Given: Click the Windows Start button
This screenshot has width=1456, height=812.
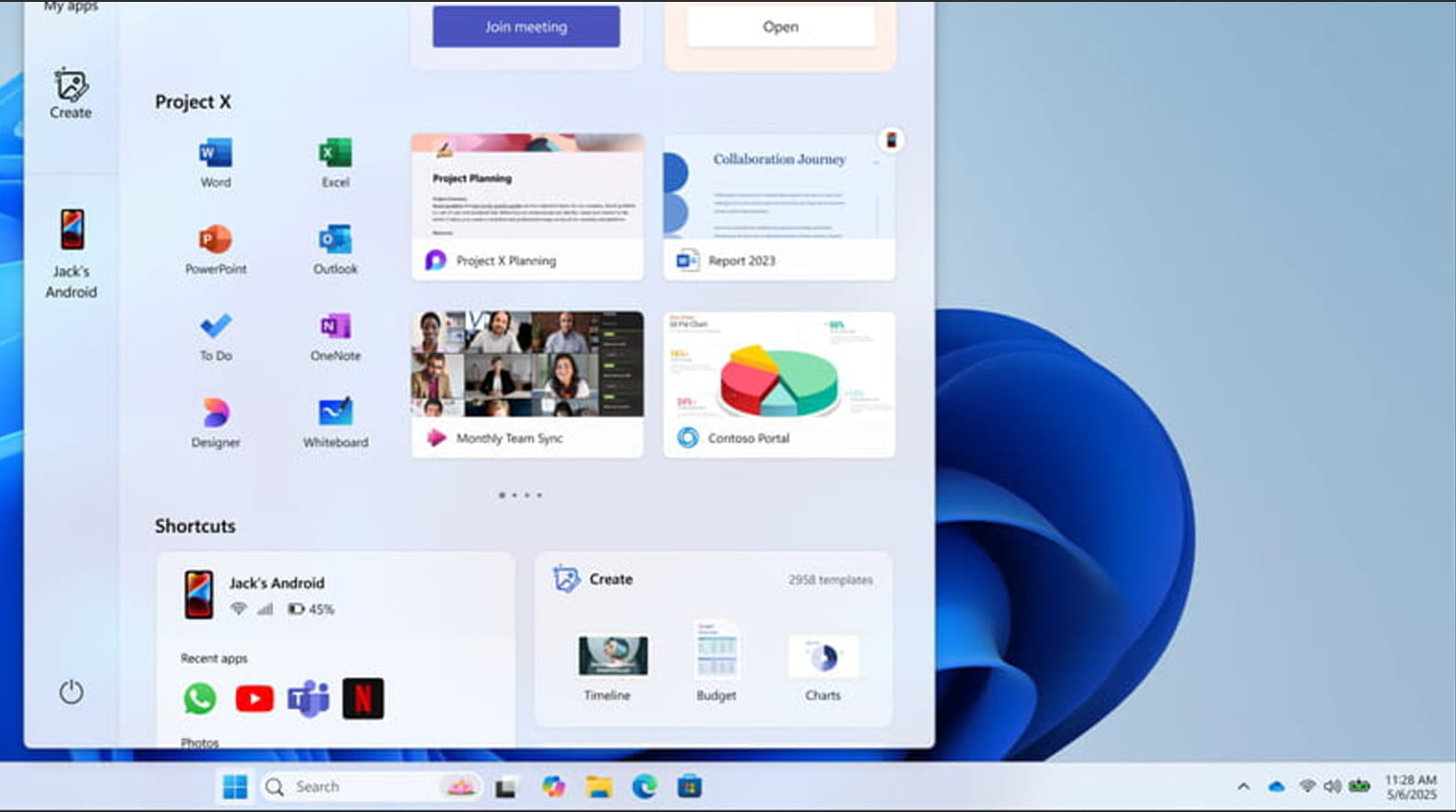Looking at the screenshot, I should tap(235, 787).
